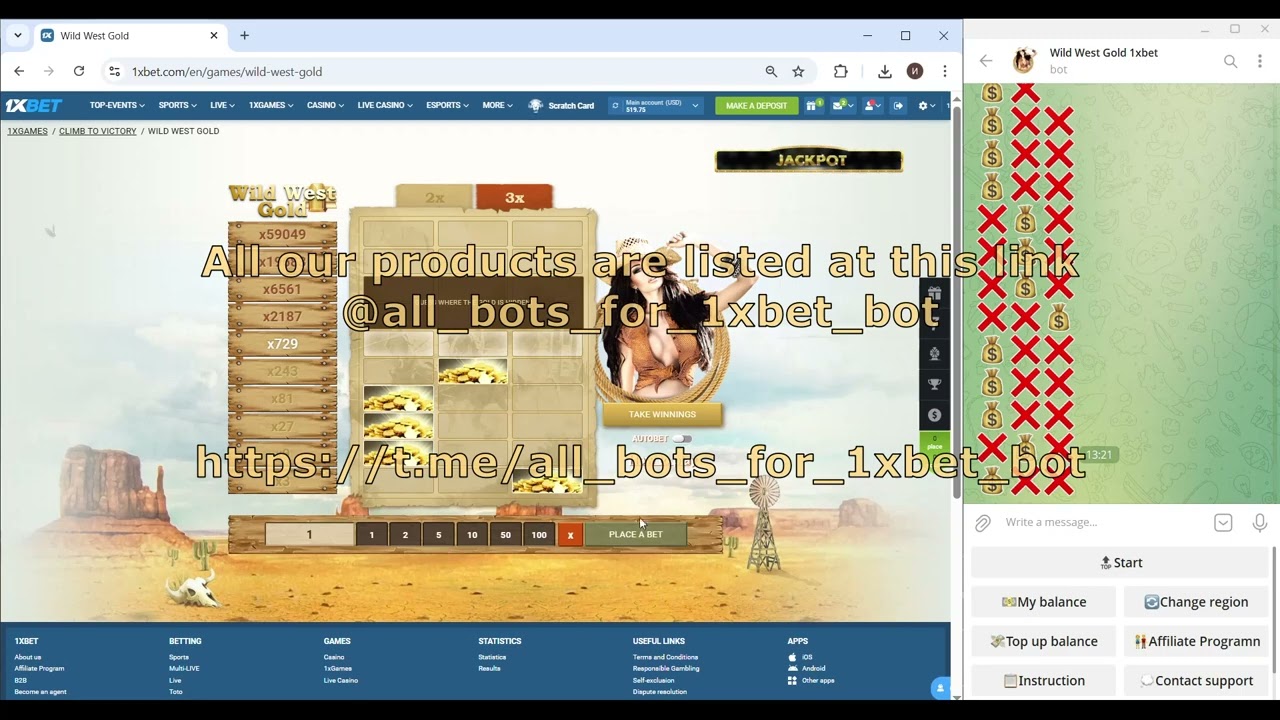Open the Main account dropdown
This screenshot has height=720, width=1280.
[695, 105]
